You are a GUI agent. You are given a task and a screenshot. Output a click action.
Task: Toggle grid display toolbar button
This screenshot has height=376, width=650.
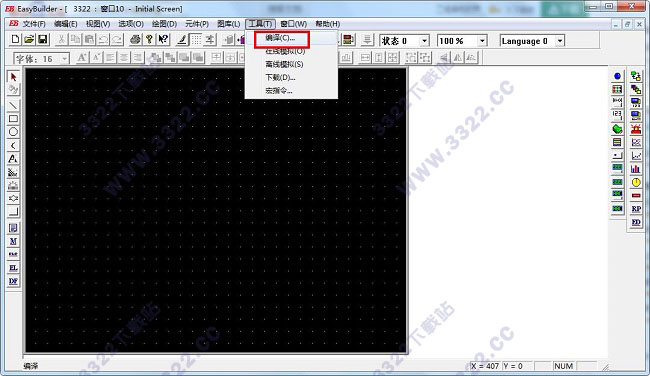pyautogui.click(x=196, y=40)
